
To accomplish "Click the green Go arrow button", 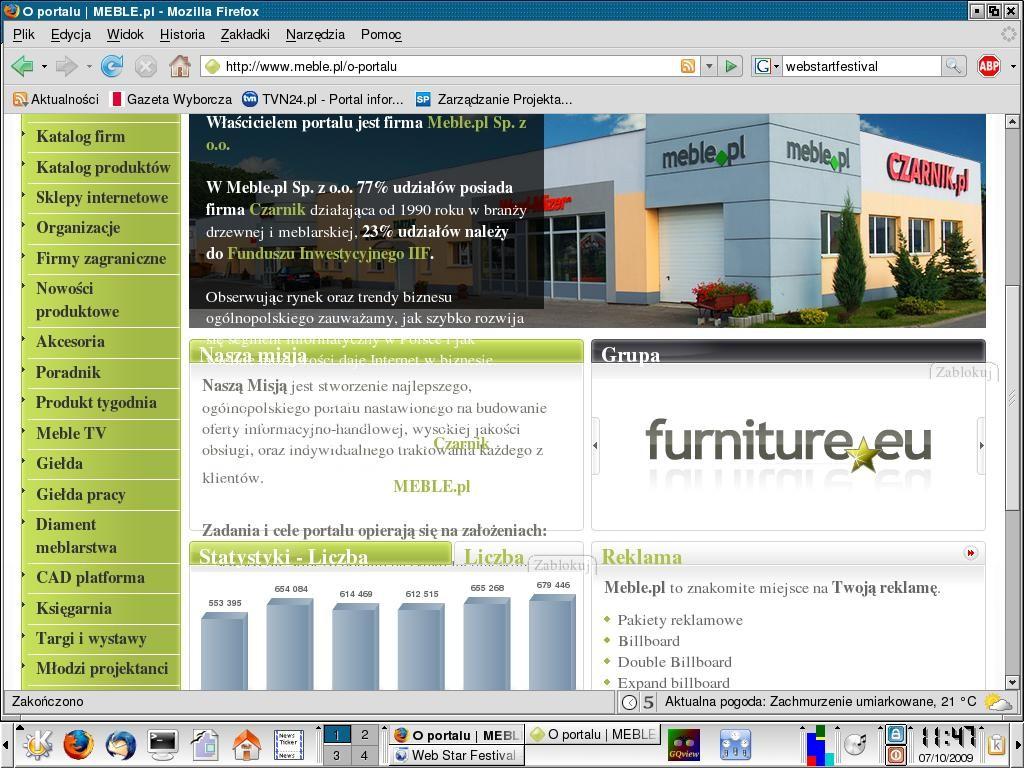I will 731,66.
